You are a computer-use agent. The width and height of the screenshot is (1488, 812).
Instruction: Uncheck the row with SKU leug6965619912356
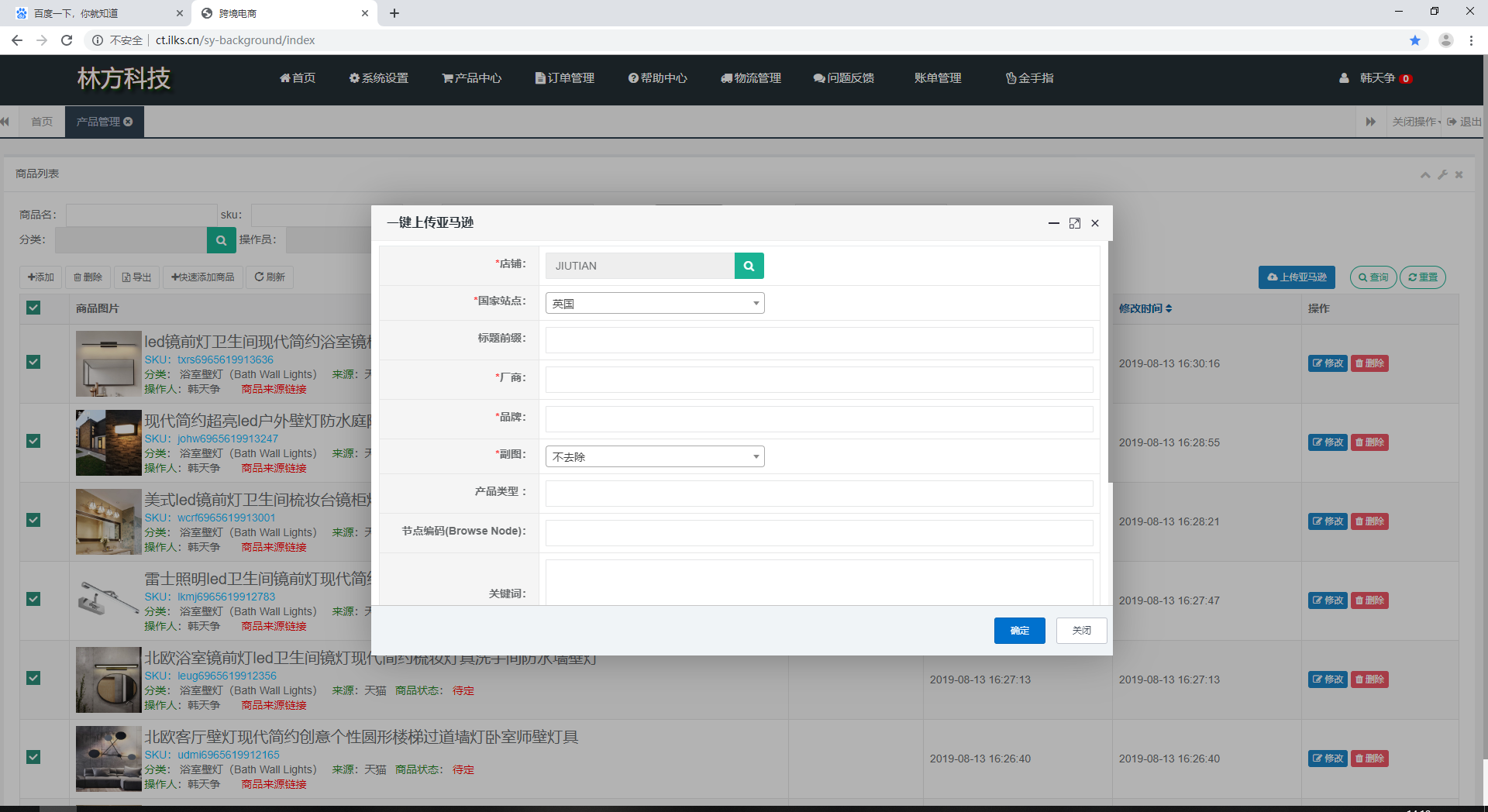(x=33, y=678)
